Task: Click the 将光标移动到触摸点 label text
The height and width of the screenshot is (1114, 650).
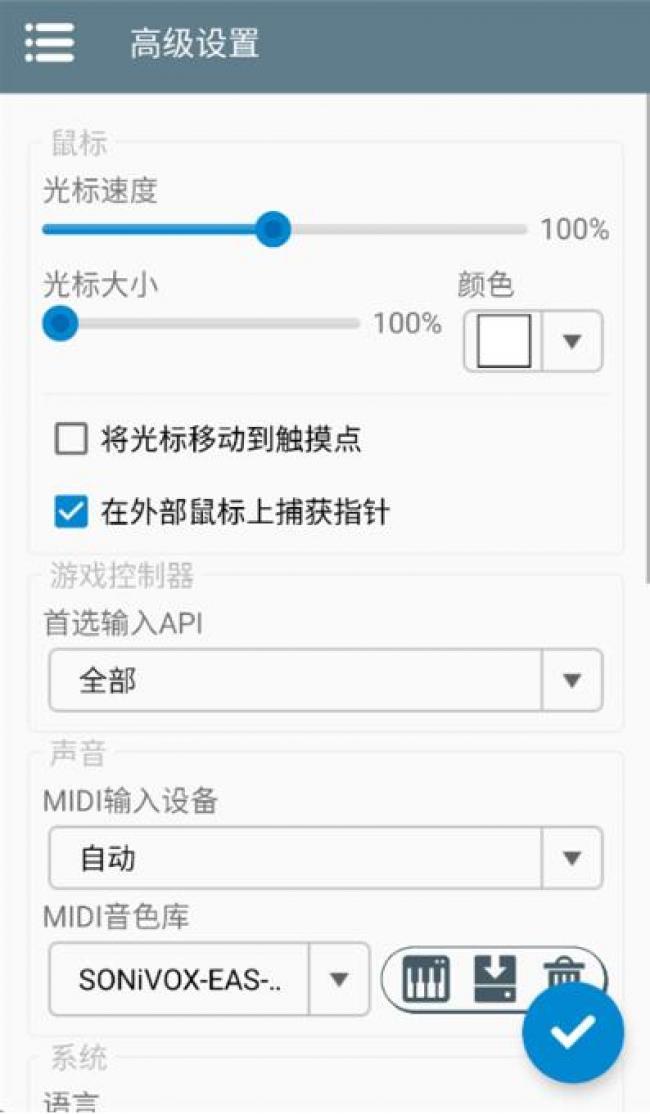Action: 231,439
